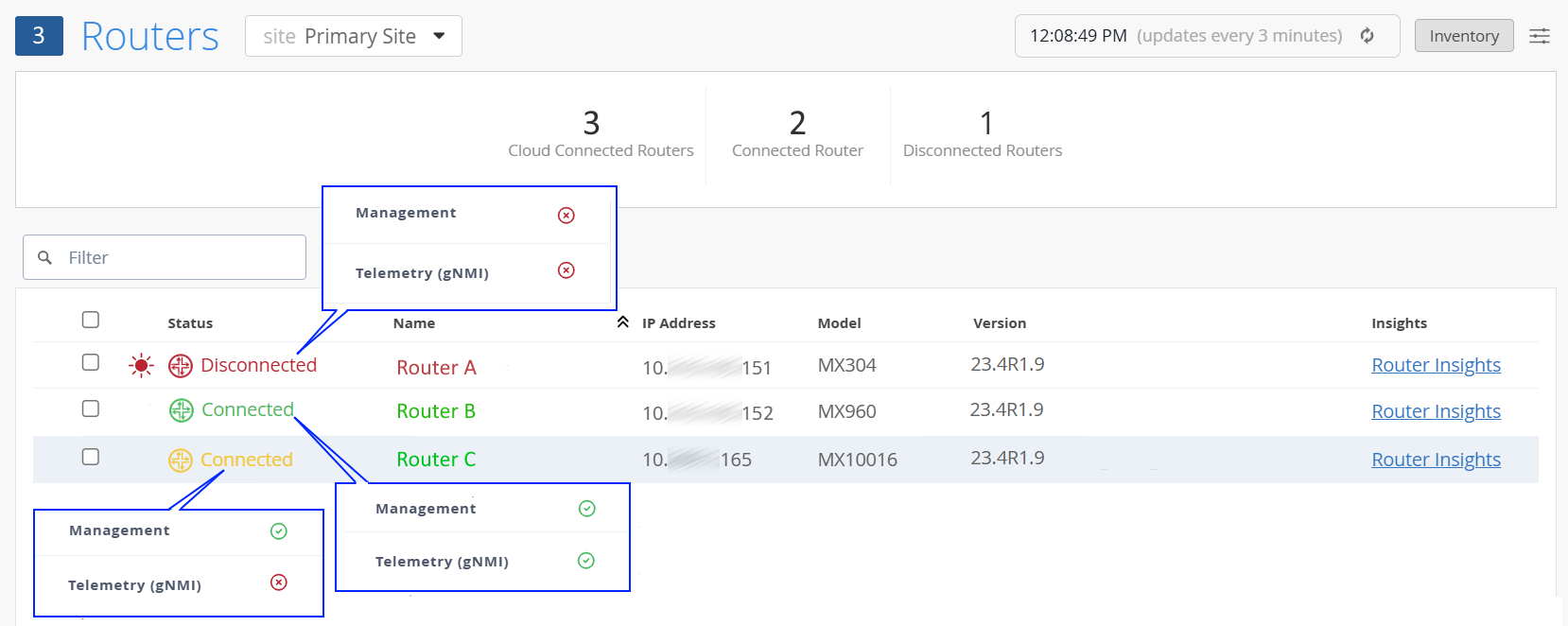Click the 12:08:49 PM update time text

(x=1078, y=36)
